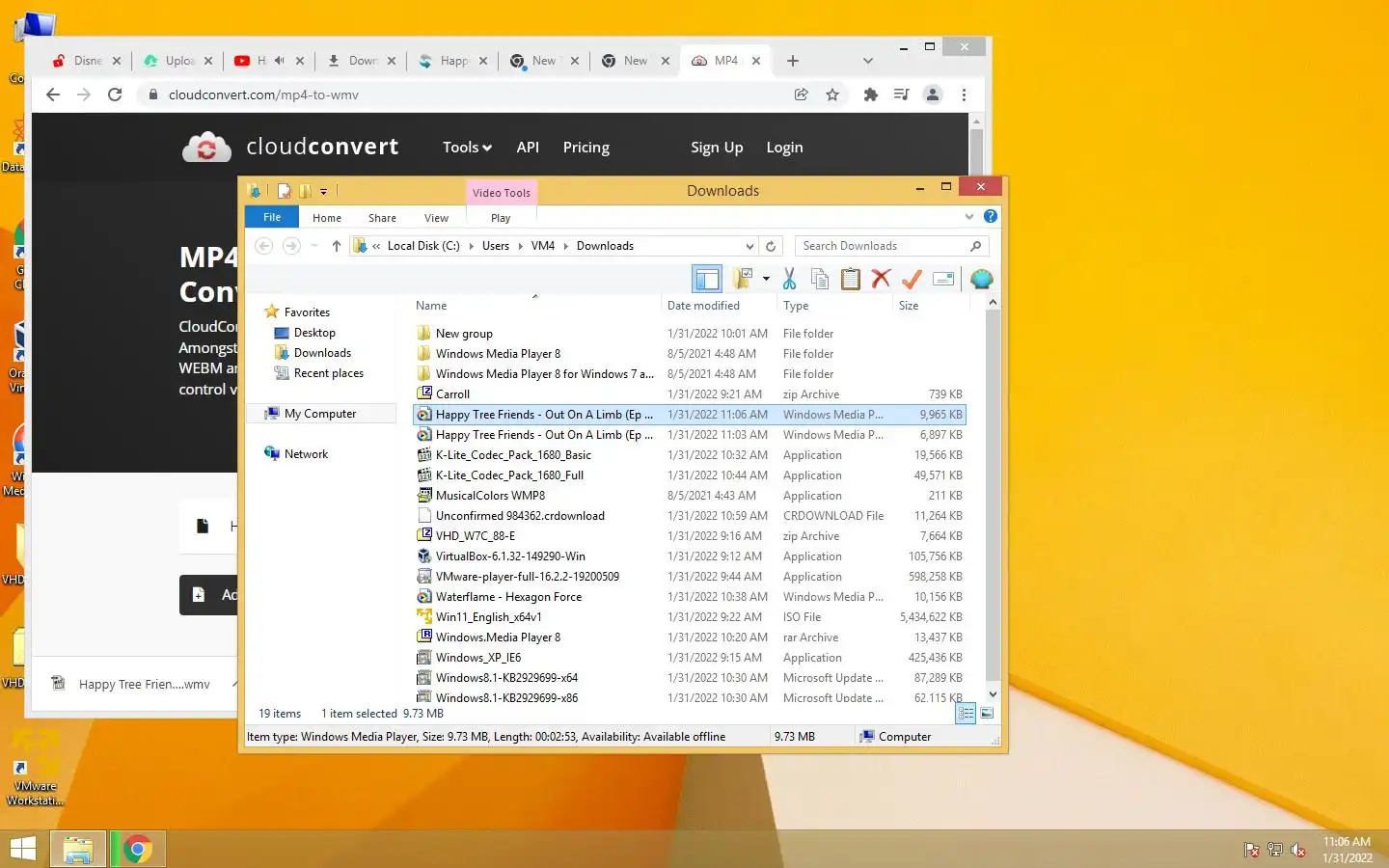Select K-Lite_Codec_Pack_1680_Basic file
Image resolution: width=1389 pixels, height=868 pixels.
click(513, 455)
